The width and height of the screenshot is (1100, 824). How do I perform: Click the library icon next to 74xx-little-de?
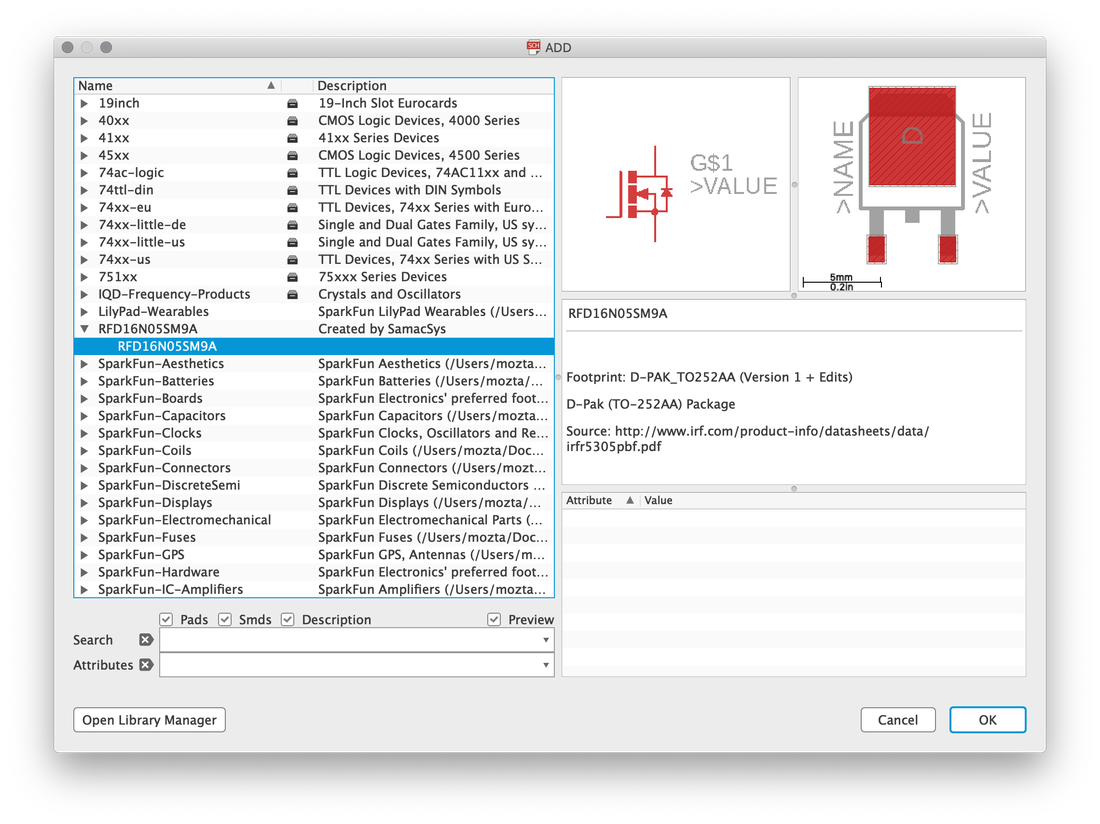pos(292,225)
